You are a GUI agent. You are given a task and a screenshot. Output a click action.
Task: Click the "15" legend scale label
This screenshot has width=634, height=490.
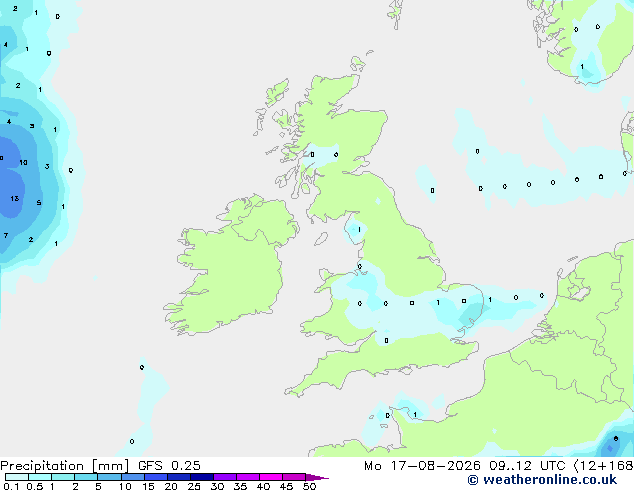(x=148, y=486)
